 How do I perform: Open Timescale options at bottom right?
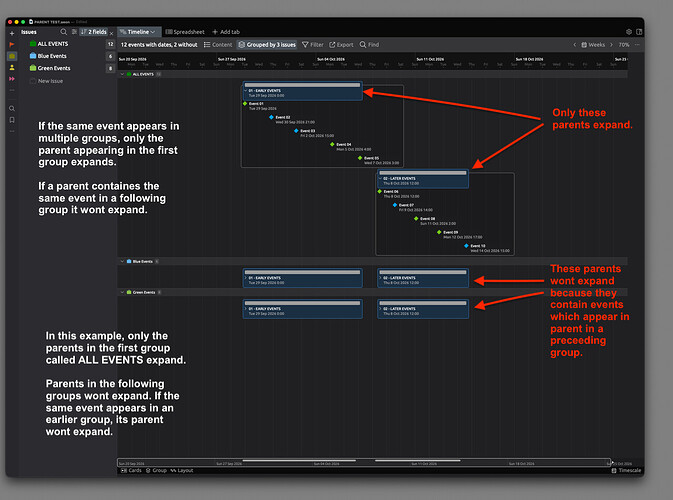tap(626, 471)
